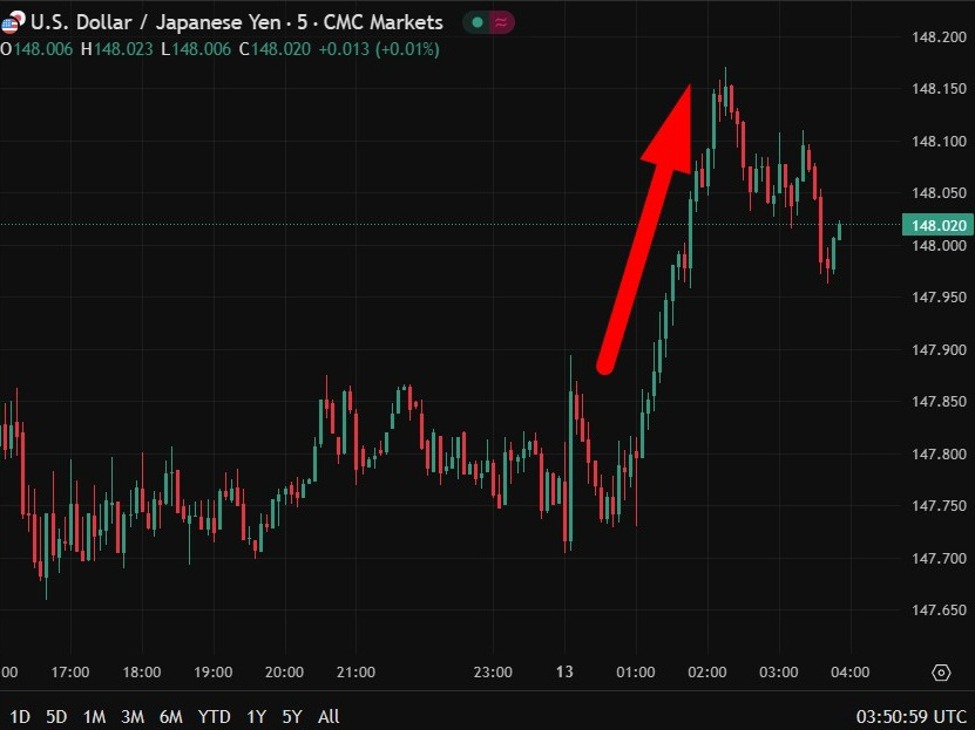Click the 148.020 current price label
Viewport: 975px width, 730px height.
click(x=937, y=225)
